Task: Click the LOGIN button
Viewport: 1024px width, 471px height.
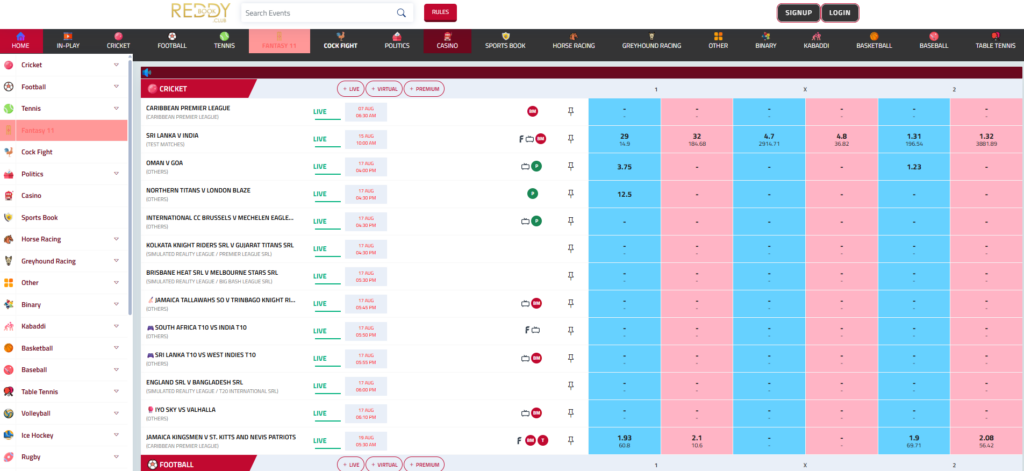Action: coord(839,12)
